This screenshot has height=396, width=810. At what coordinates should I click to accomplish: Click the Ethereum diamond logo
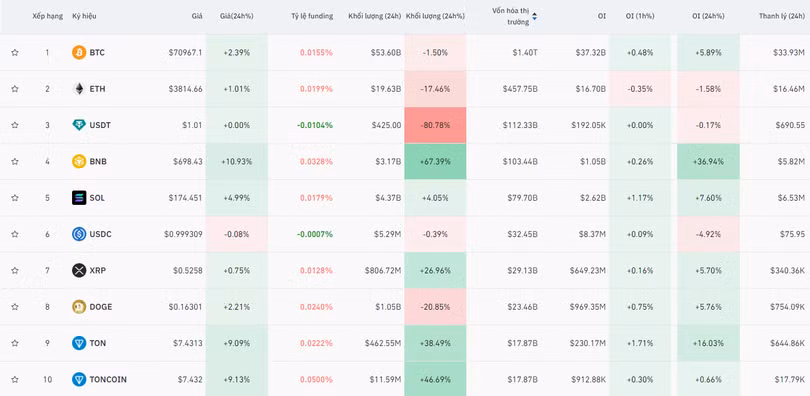coord(79,89)
